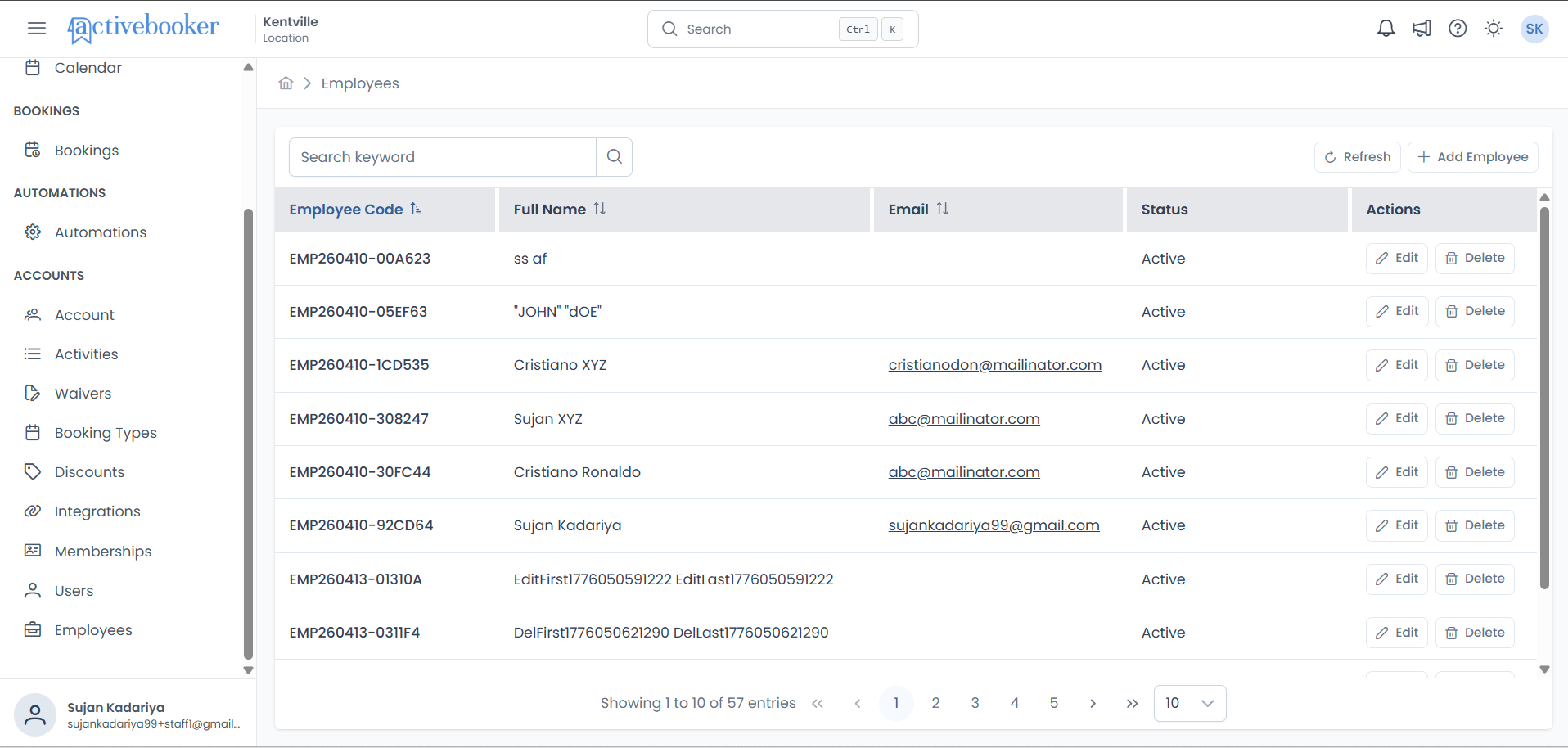Edit Sujan Kadariya employee row

tap(1397, 525)
